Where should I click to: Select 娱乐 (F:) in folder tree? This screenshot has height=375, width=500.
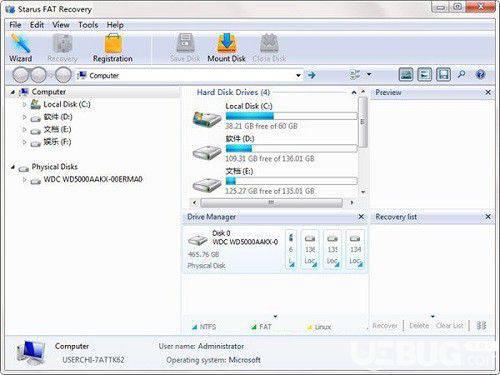57,142
